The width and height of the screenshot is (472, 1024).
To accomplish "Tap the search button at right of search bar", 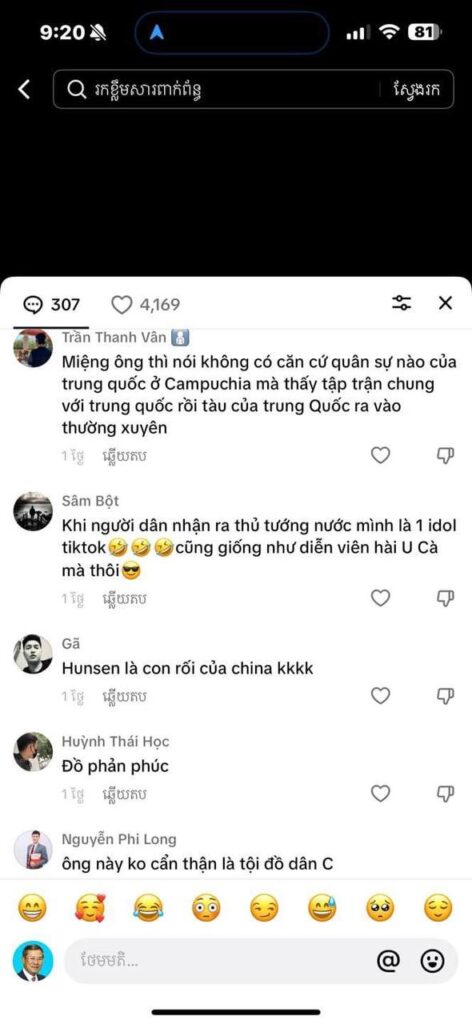I will (417, 89).
